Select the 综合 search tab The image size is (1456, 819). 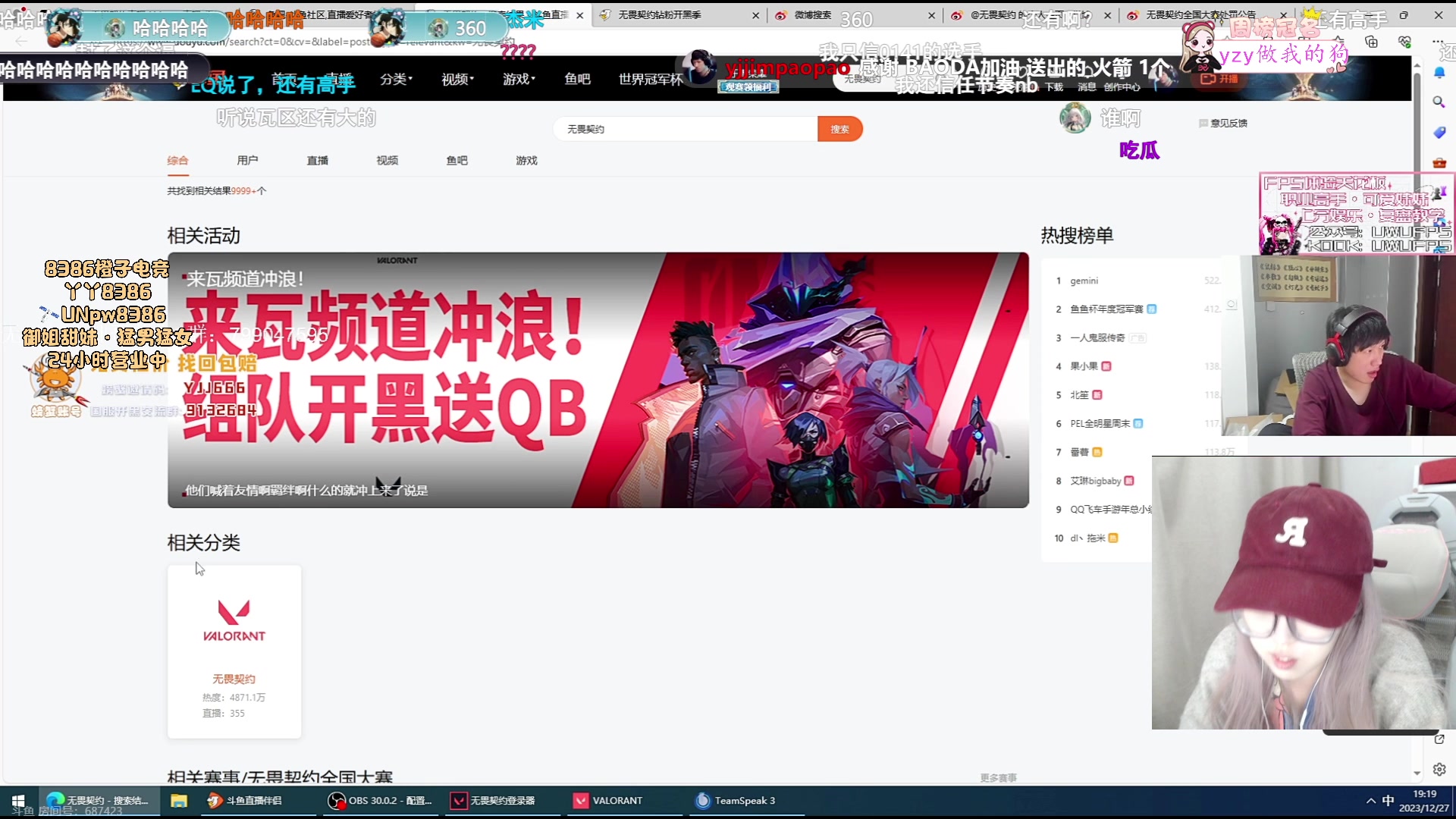point(177,161)
